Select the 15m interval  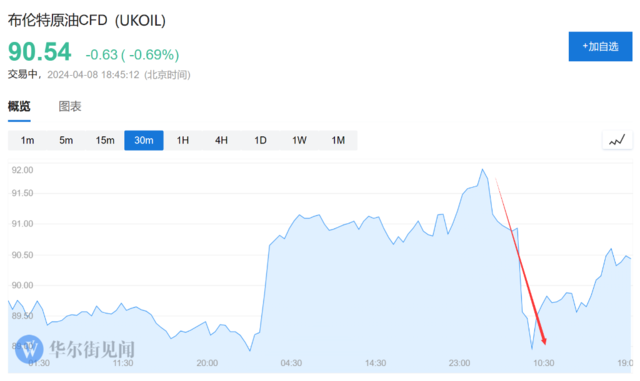tap(105, 140)
